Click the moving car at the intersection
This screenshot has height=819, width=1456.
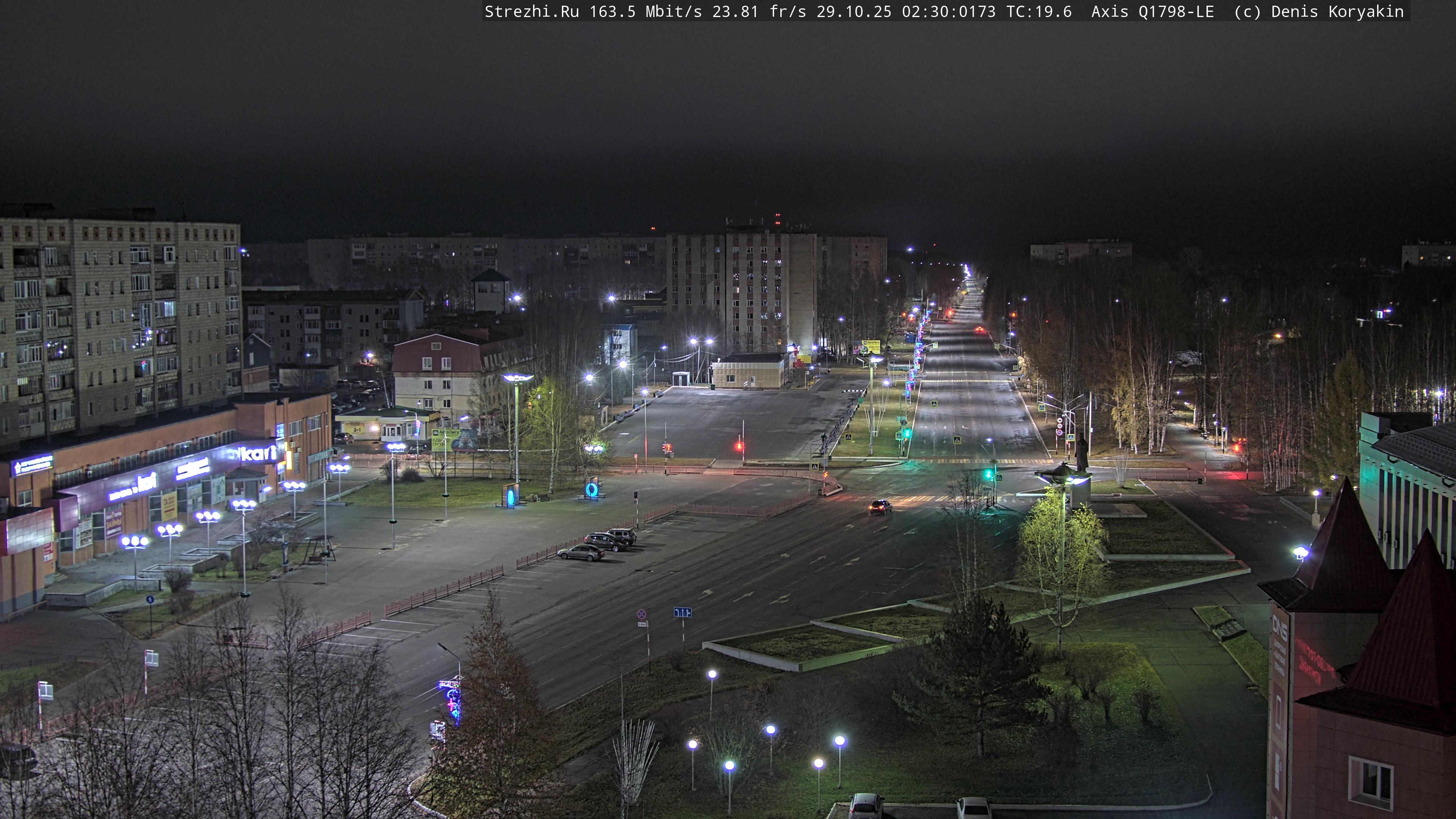pos(880,507)
